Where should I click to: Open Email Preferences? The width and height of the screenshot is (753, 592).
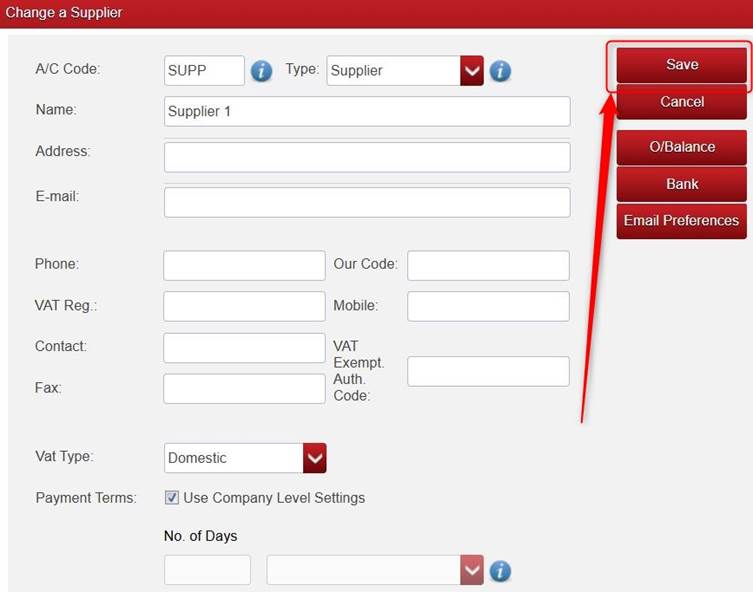[x=681, y=221]
